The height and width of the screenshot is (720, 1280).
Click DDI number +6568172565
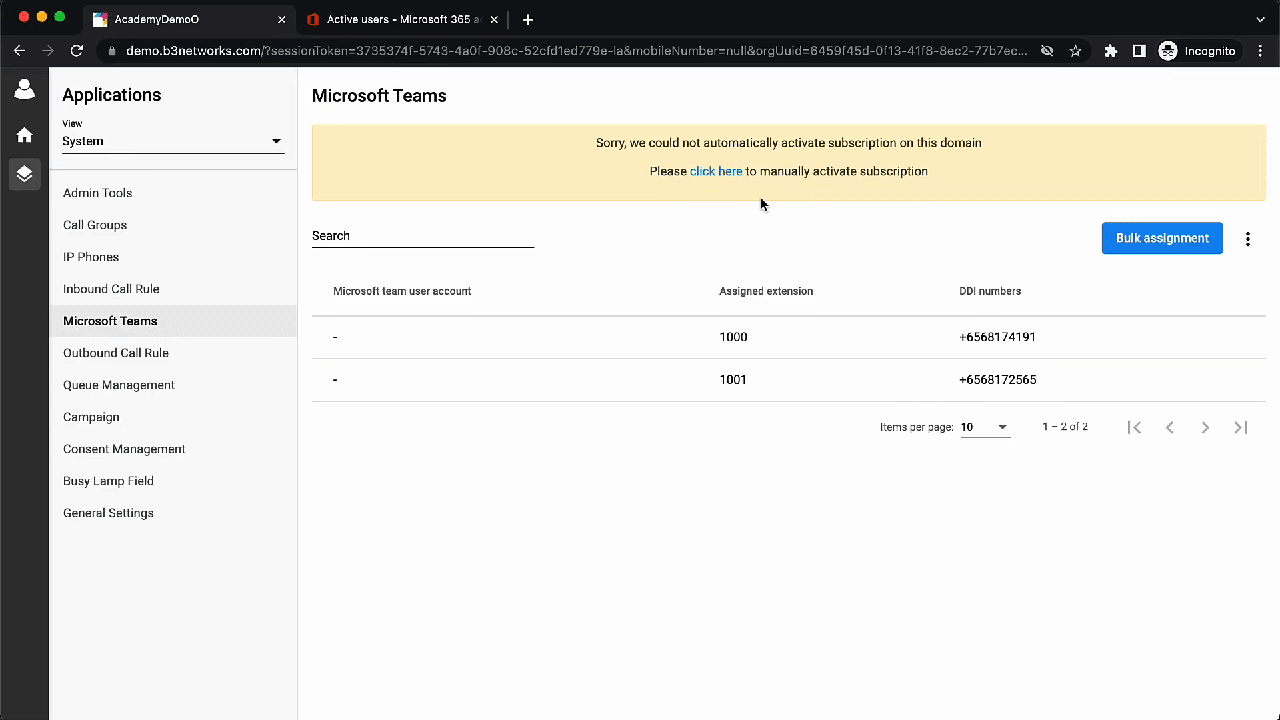997,380
